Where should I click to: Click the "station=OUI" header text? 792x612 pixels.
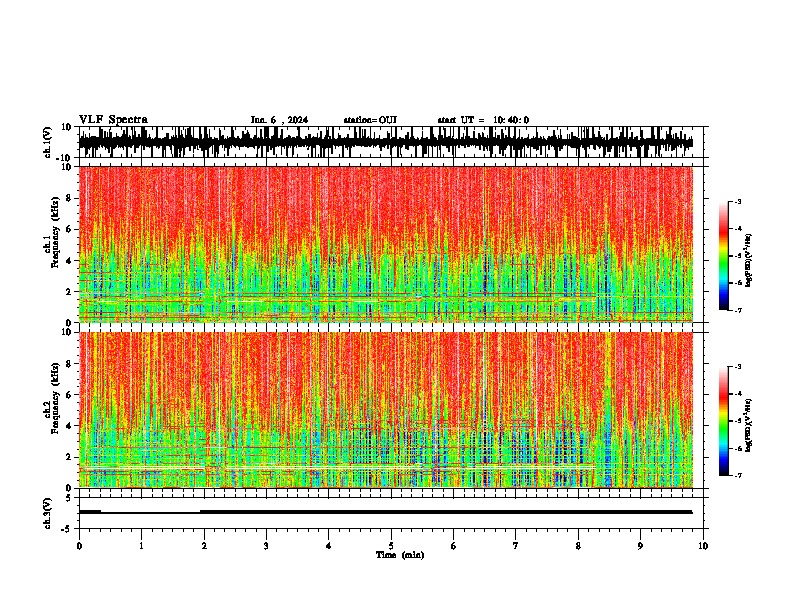pos(370,120)
